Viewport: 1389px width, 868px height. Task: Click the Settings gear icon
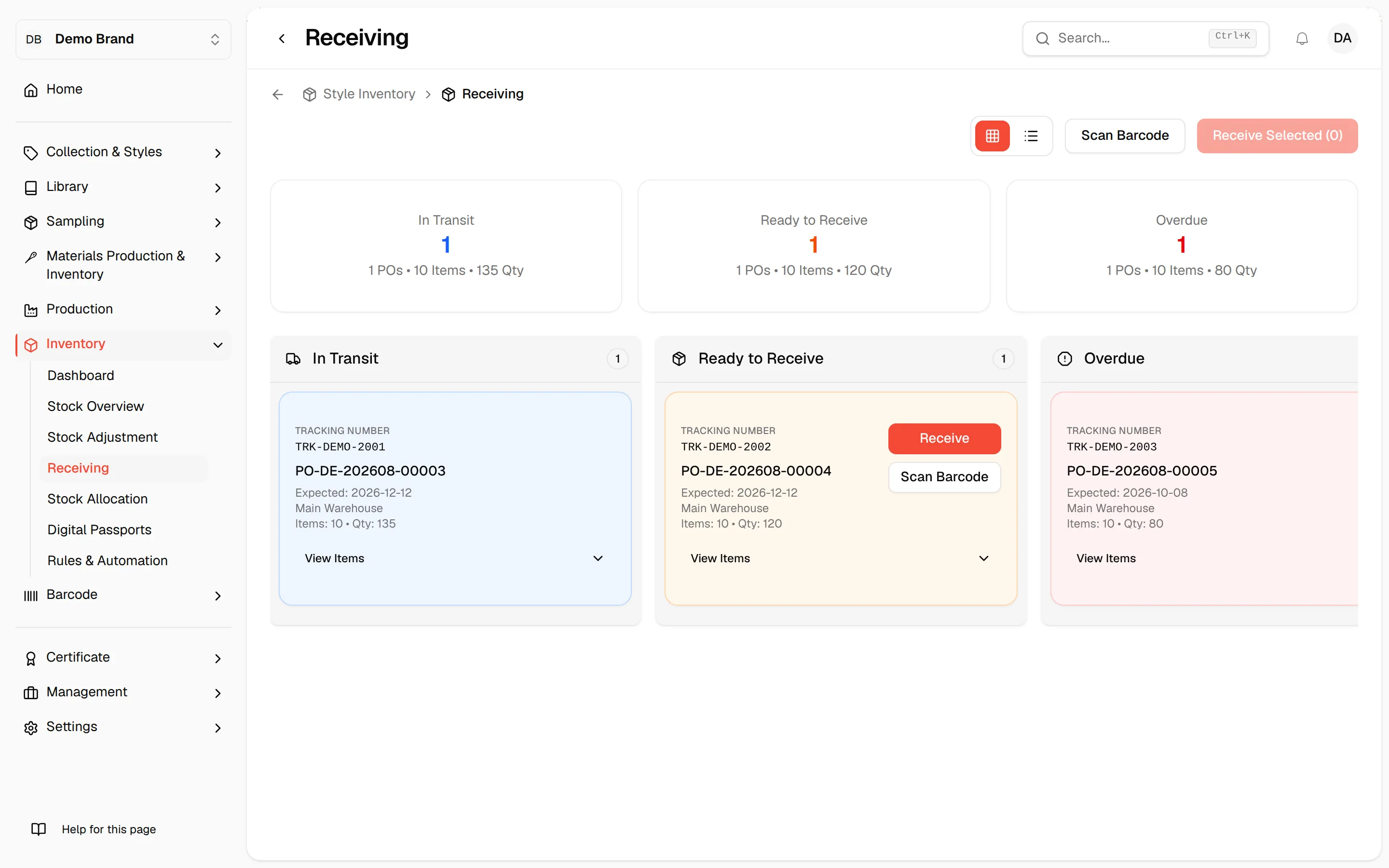[31, 727]
